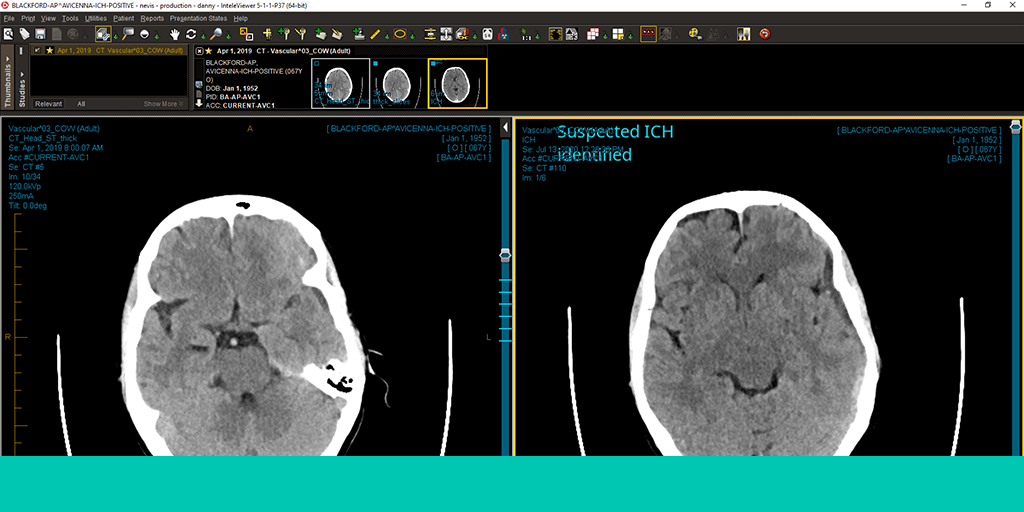
Task: Open dropdown arrow next to zoom tool
Action: pos(229,37)
